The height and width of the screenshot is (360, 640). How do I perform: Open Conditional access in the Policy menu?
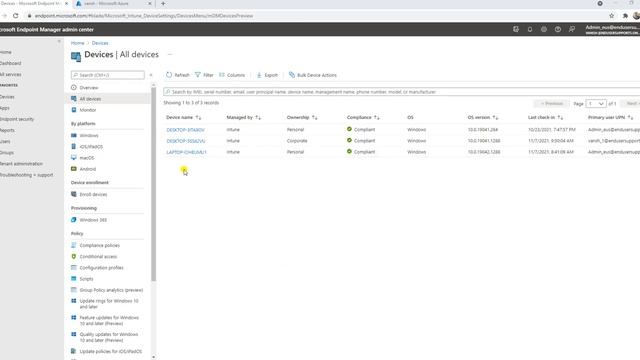[x=98, y=256]
